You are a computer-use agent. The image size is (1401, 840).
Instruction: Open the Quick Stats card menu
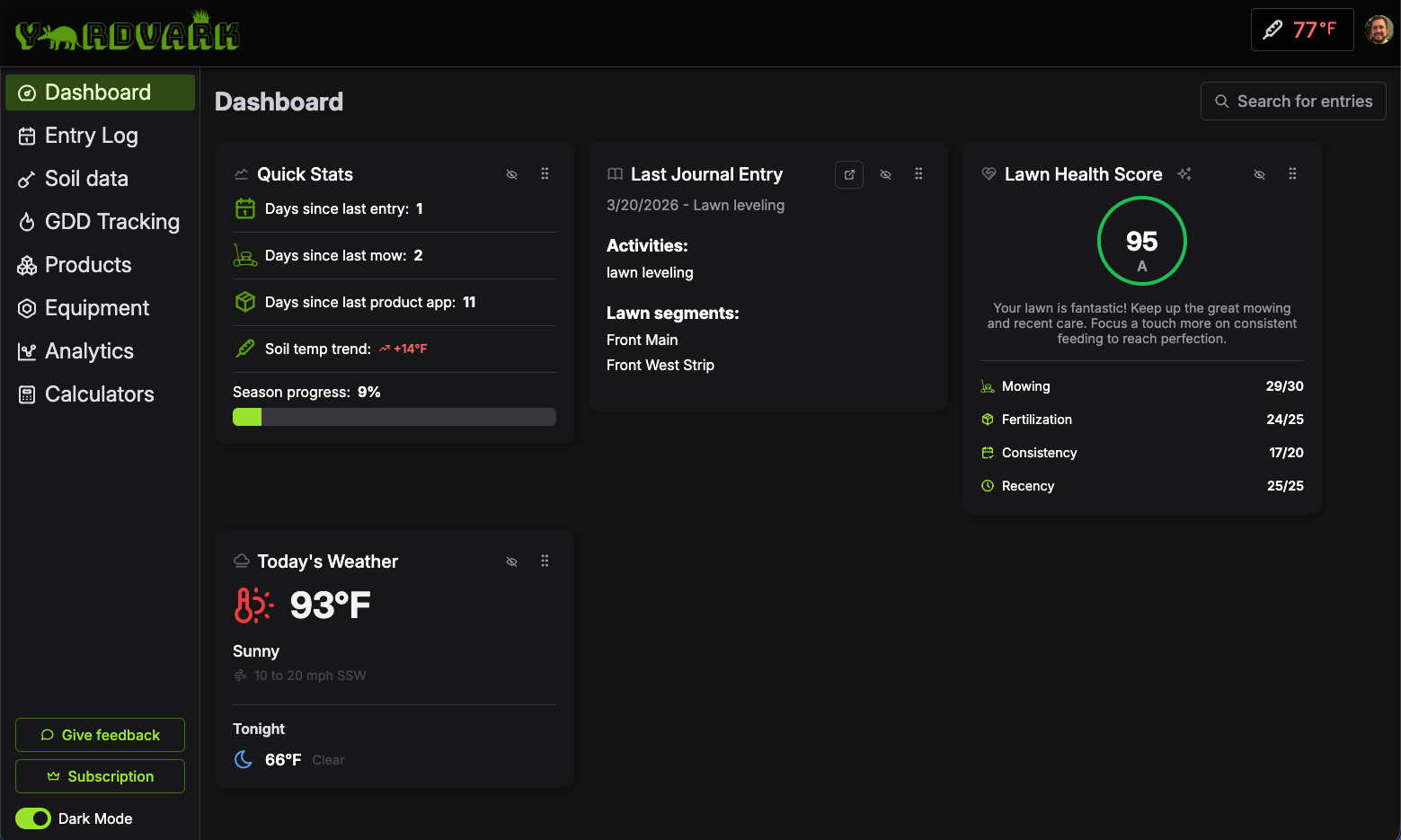click(545, 174)
